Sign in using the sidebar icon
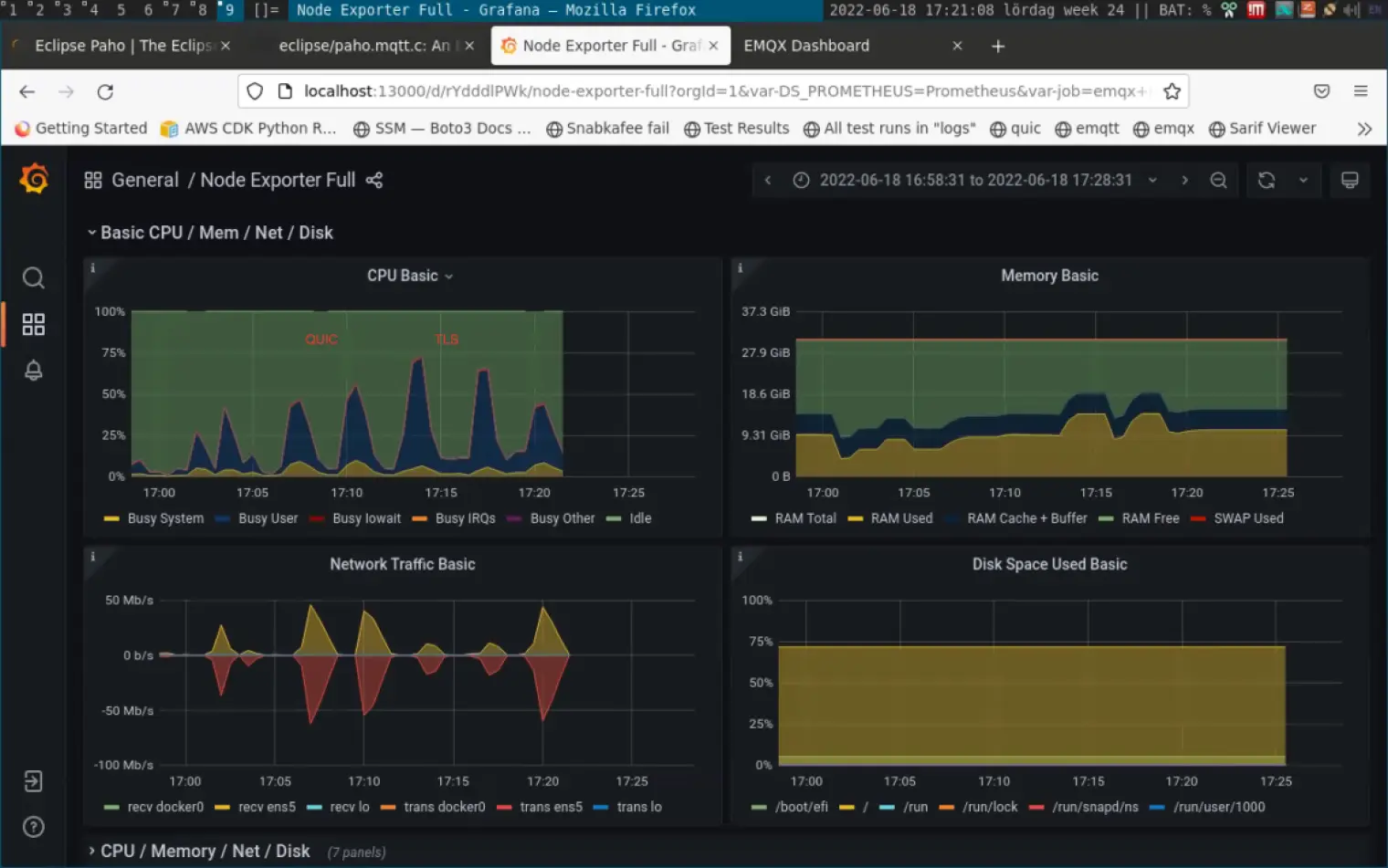 33,781
